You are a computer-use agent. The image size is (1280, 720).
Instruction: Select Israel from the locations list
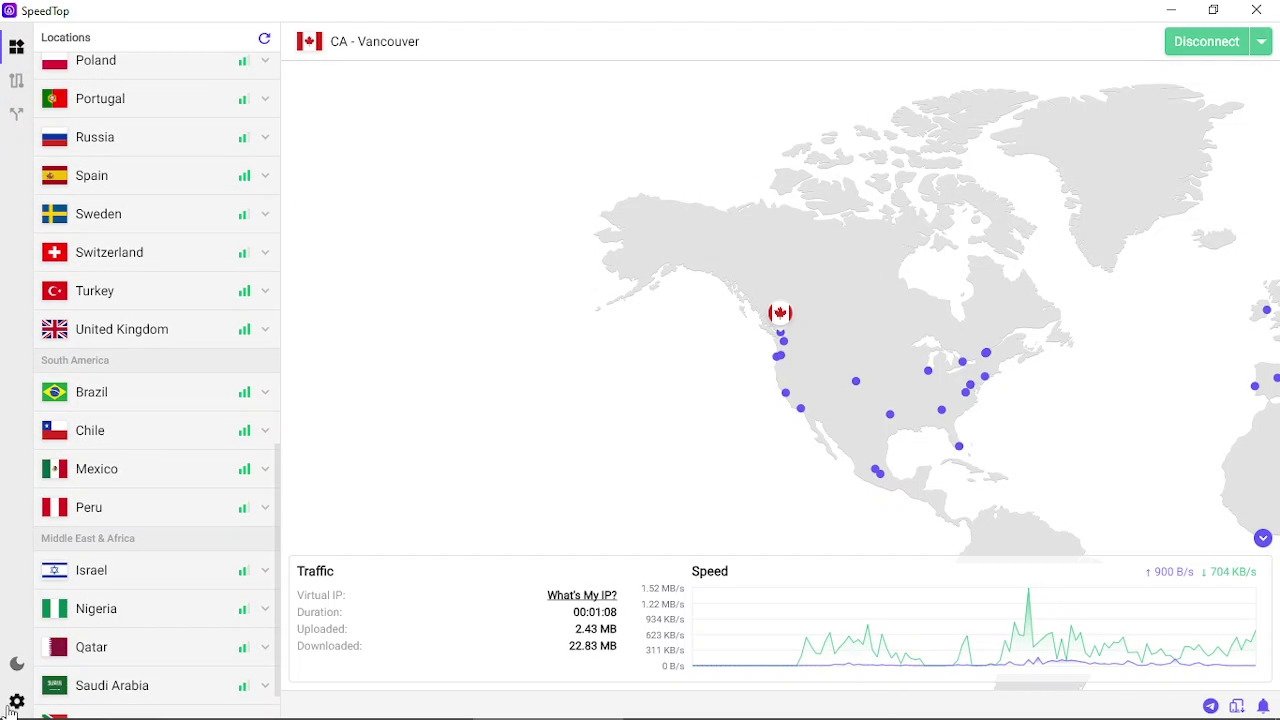click(91, 570)
